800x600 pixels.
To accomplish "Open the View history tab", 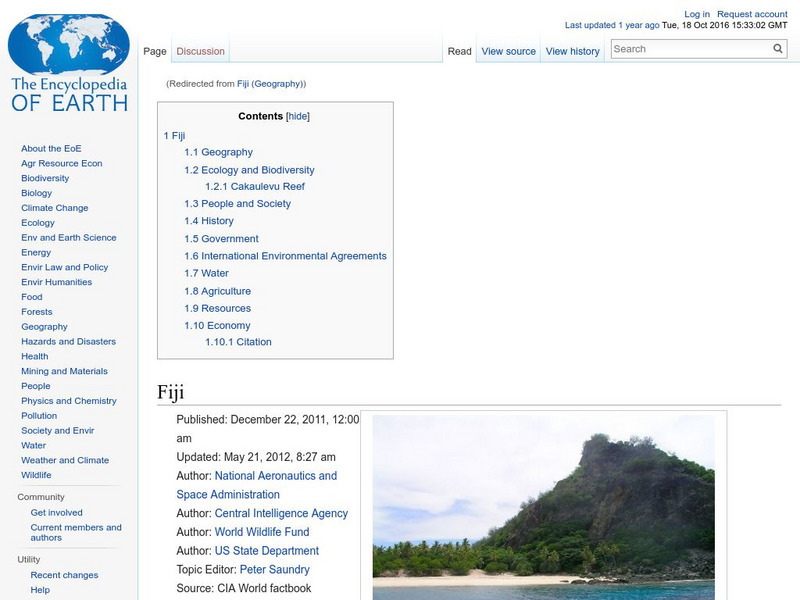I will click(572, 50).
